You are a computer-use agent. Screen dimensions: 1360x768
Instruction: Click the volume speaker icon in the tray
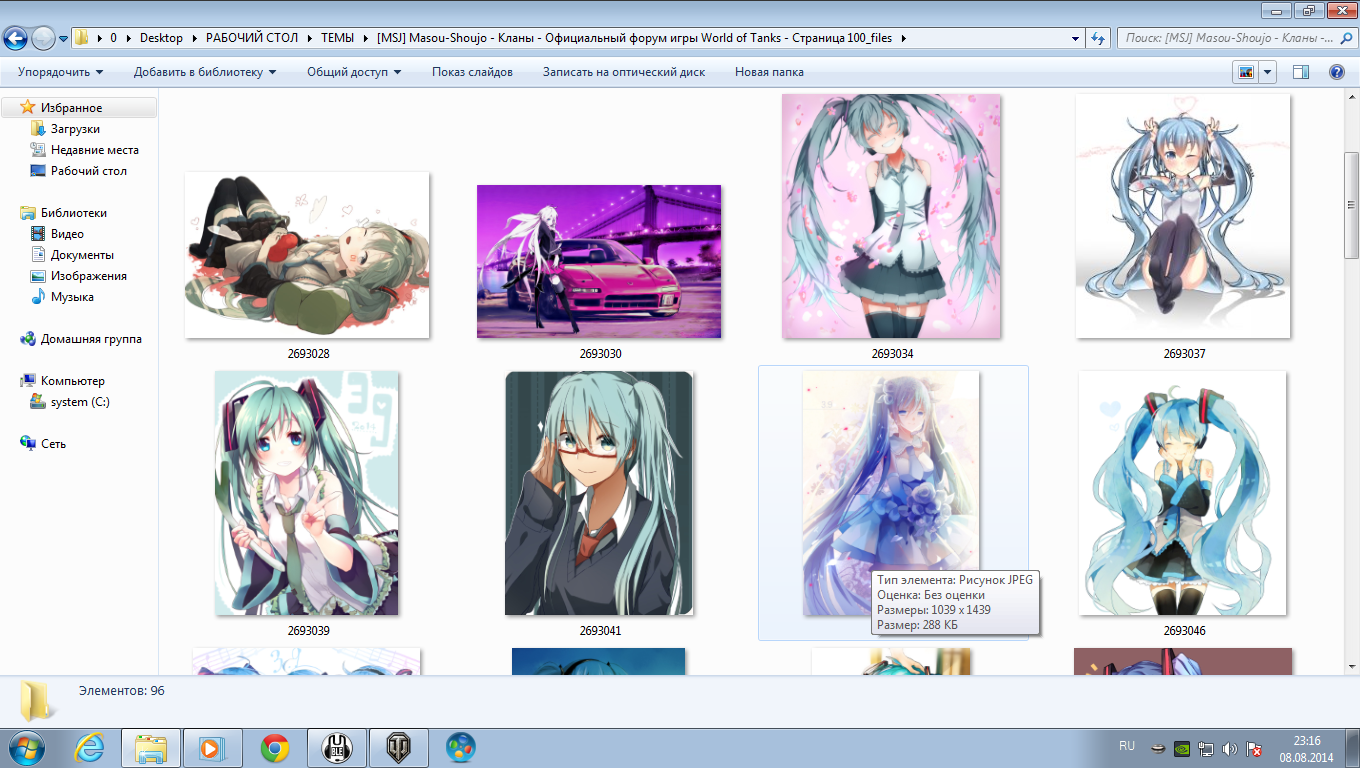(1230, 748)
